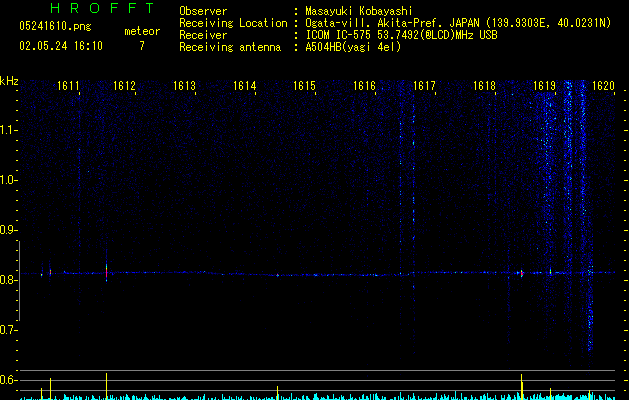Click the 1.1 kHz frequency label
The width and height of the screenshot is (629, 400).
pyautogui.click(x=8, y=130)
